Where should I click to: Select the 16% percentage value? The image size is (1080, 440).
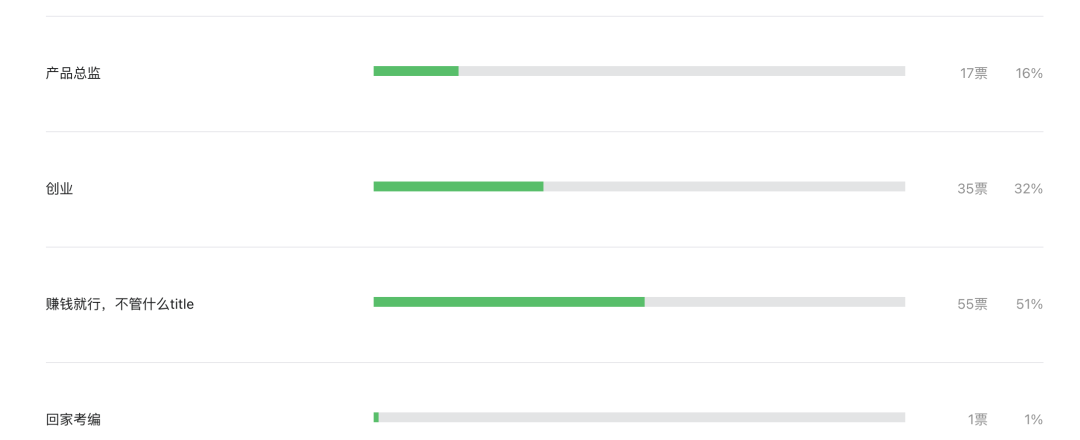tap(1029, 73)
